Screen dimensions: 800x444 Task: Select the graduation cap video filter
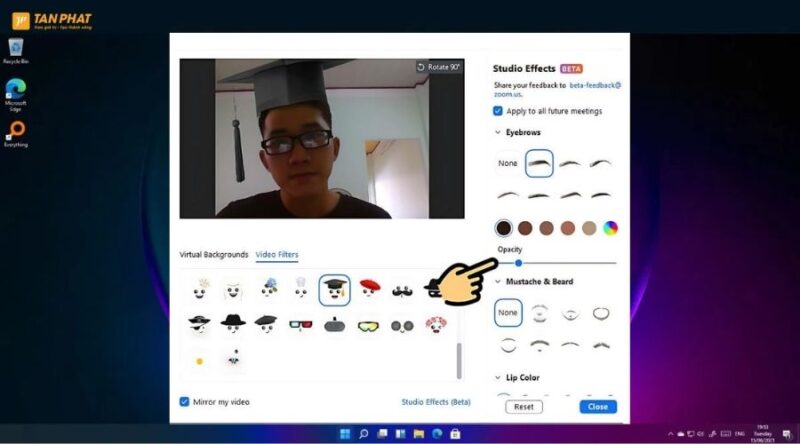pos(335,290)
